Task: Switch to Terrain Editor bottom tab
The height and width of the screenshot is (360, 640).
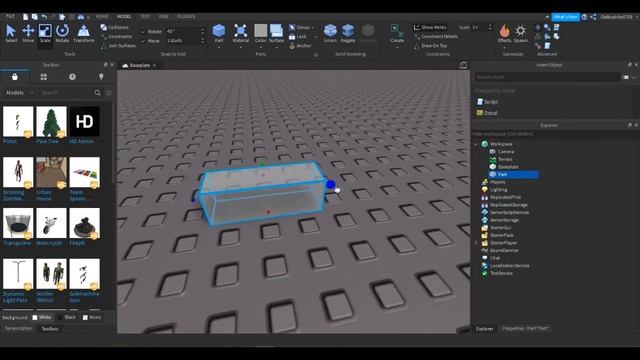Action: pyautogui.click(x=18, y=329)
